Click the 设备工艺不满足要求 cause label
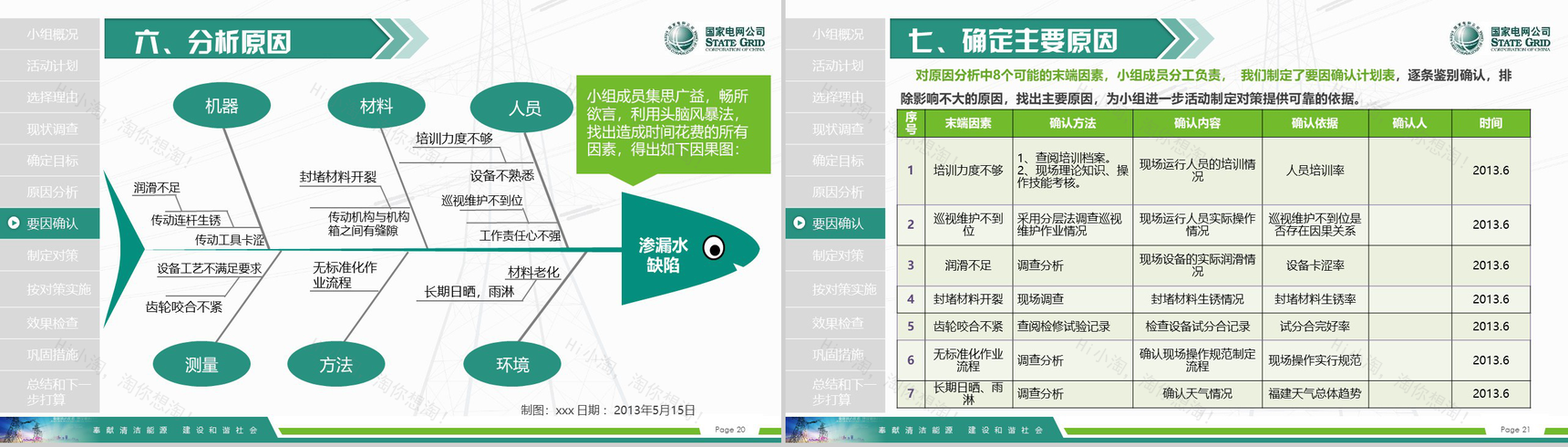 209,268
